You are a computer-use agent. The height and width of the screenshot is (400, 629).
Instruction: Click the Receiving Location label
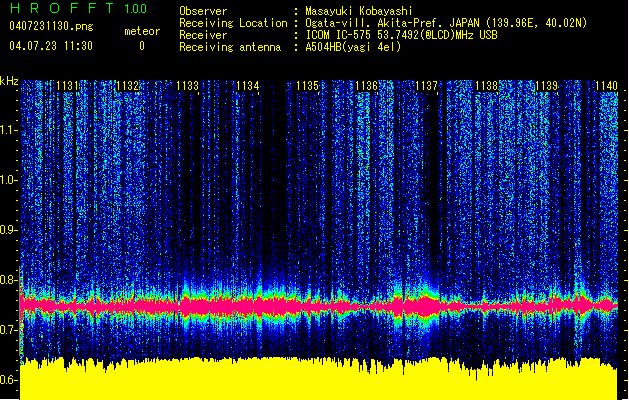tap(233, 23)
